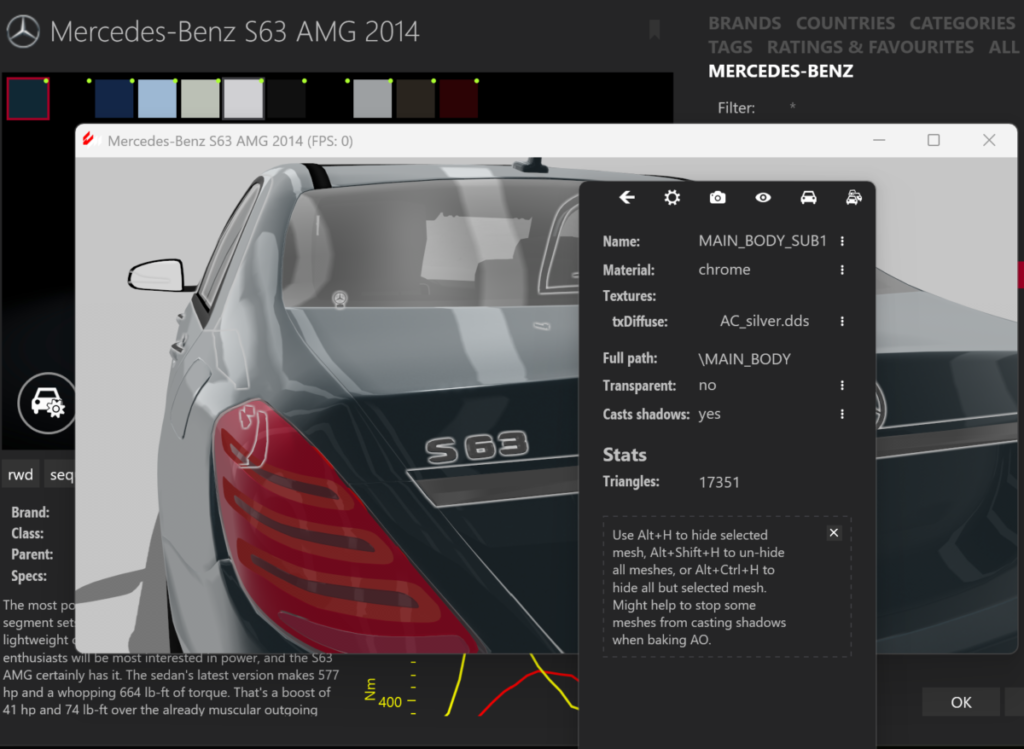Select the light silver skin swatch
Image resolution: width=1024 pixels, height=749 pixels.
tap(244, 99)
